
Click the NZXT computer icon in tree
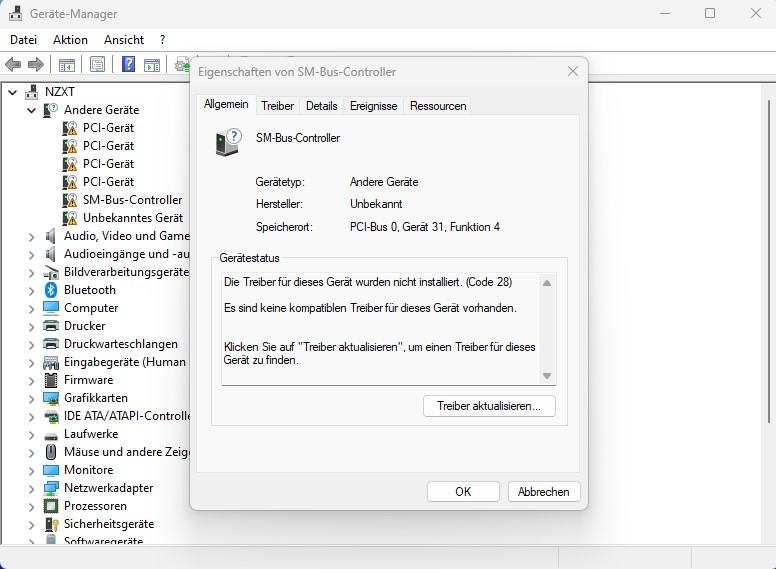(x=32, y=92)
